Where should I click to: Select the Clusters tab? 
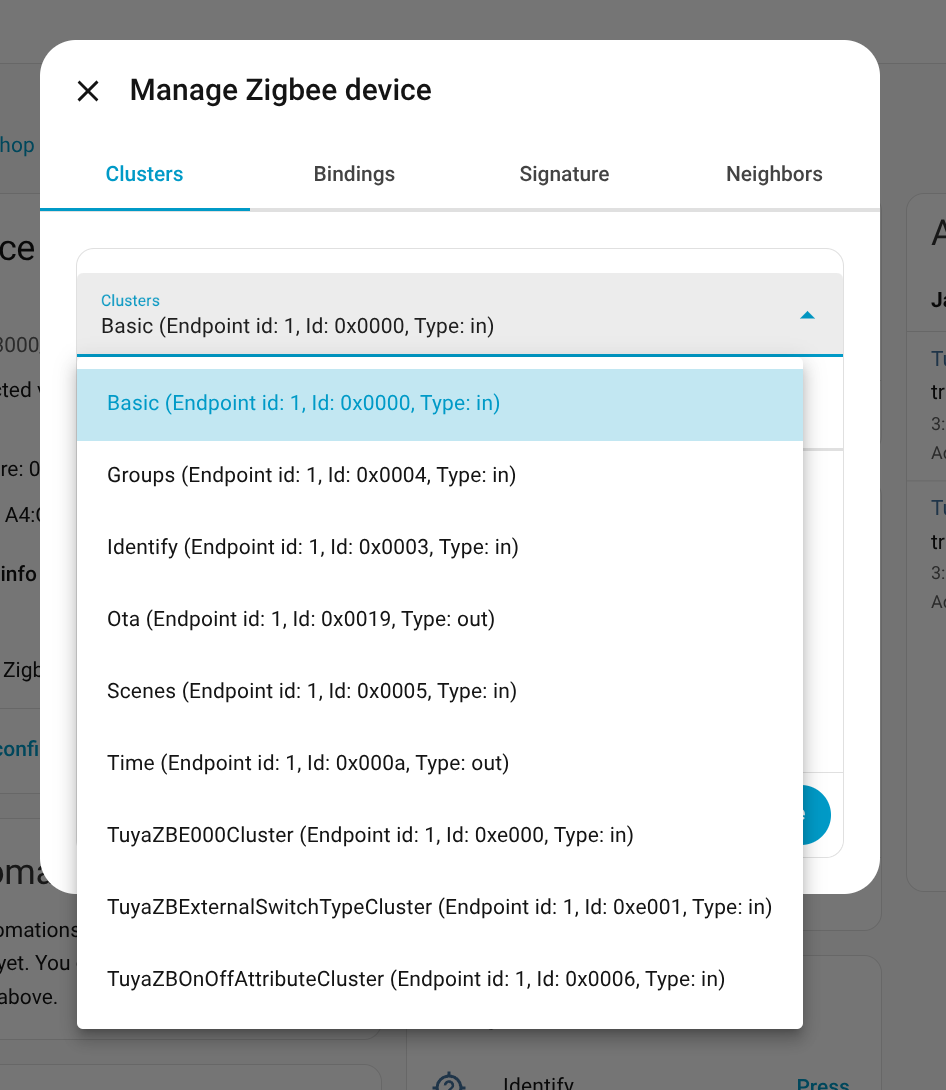145,174
